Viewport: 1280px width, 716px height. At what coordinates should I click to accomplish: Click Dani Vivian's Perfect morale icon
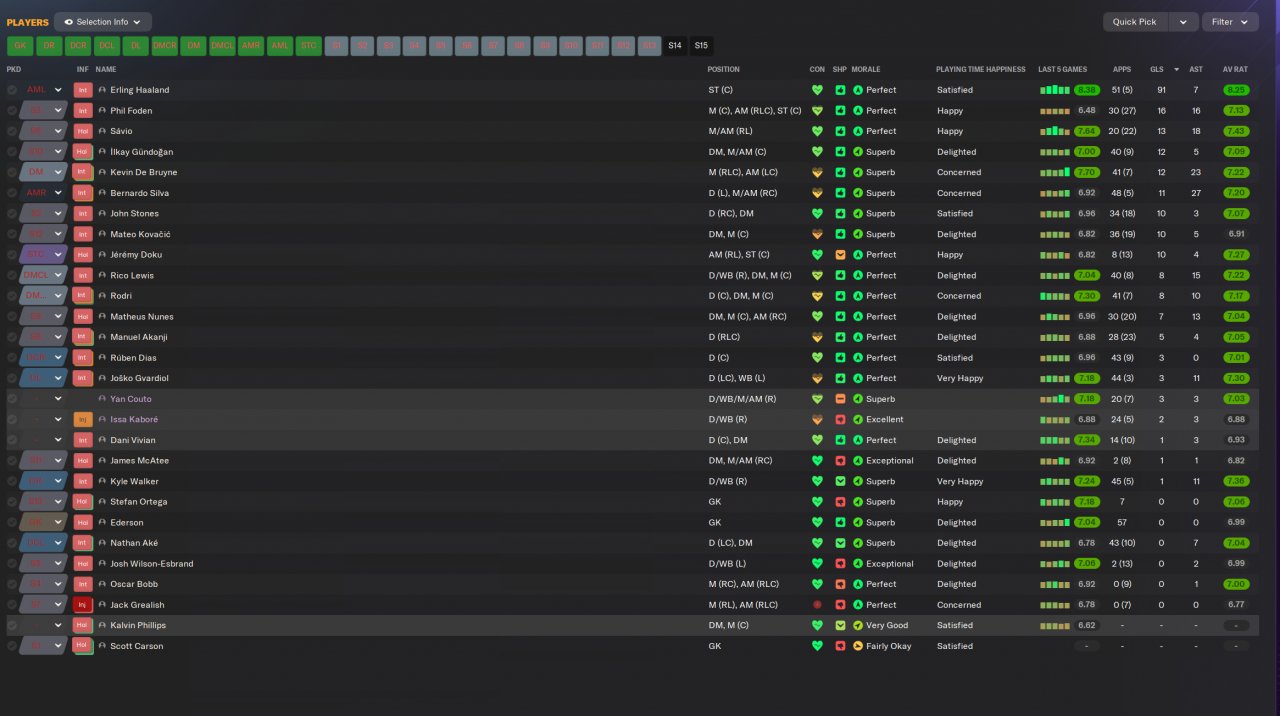coord(858,440)
